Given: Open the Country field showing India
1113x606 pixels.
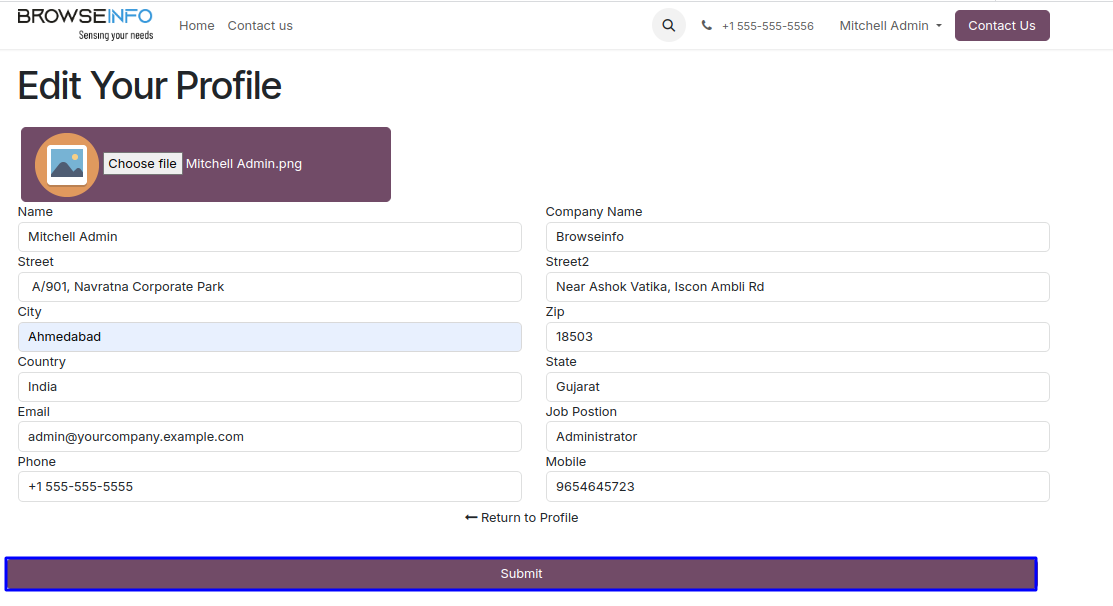Looking at the screenshot, I should pos(270,387).
